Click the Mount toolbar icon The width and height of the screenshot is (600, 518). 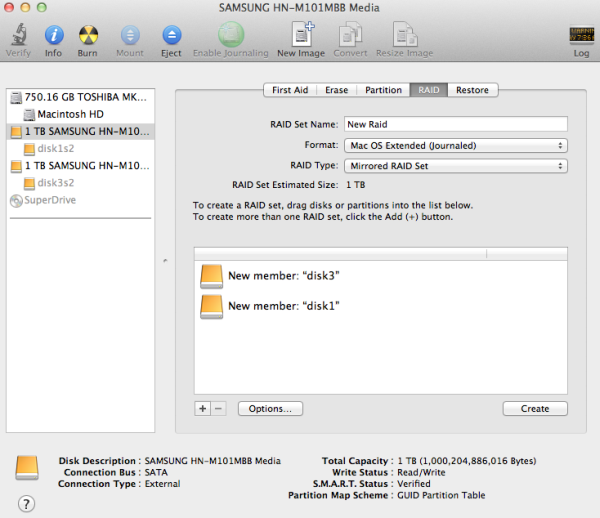coord(130,35)
